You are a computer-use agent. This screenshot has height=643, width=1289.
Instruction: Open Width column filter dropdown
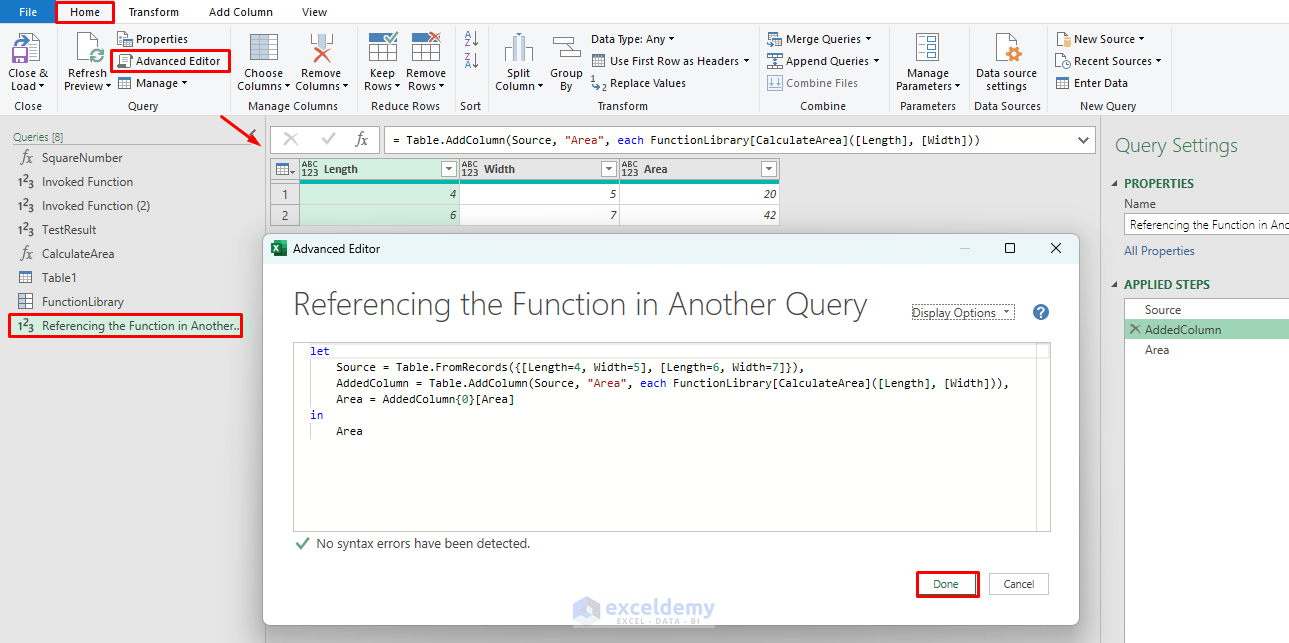609,169
